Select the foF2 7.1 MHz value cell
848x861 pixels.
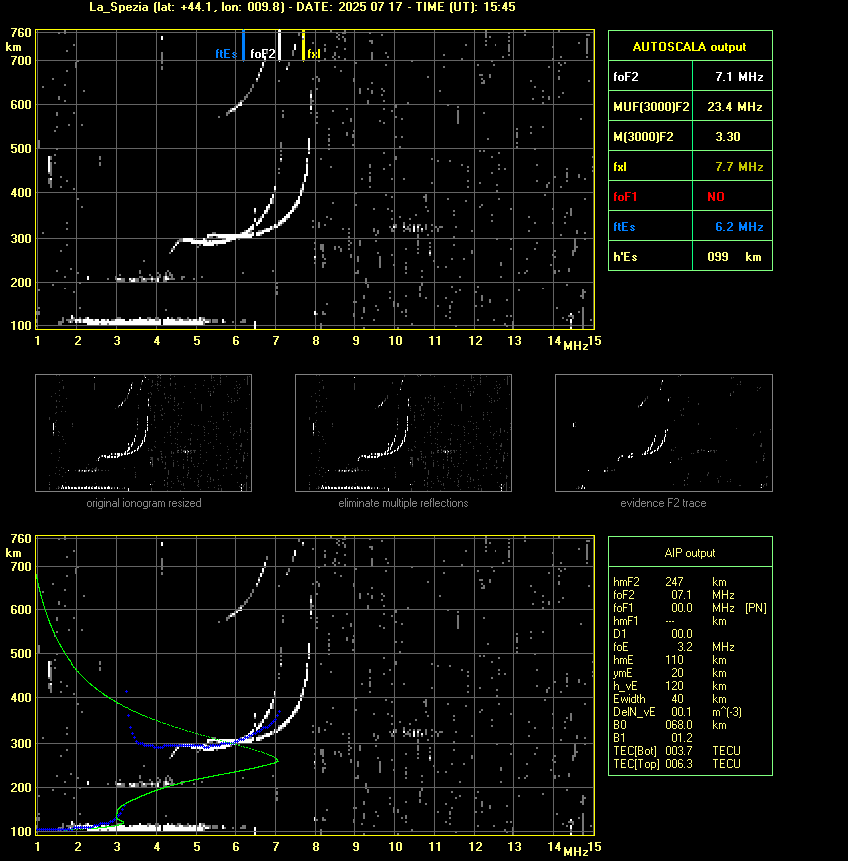[732, 76]
